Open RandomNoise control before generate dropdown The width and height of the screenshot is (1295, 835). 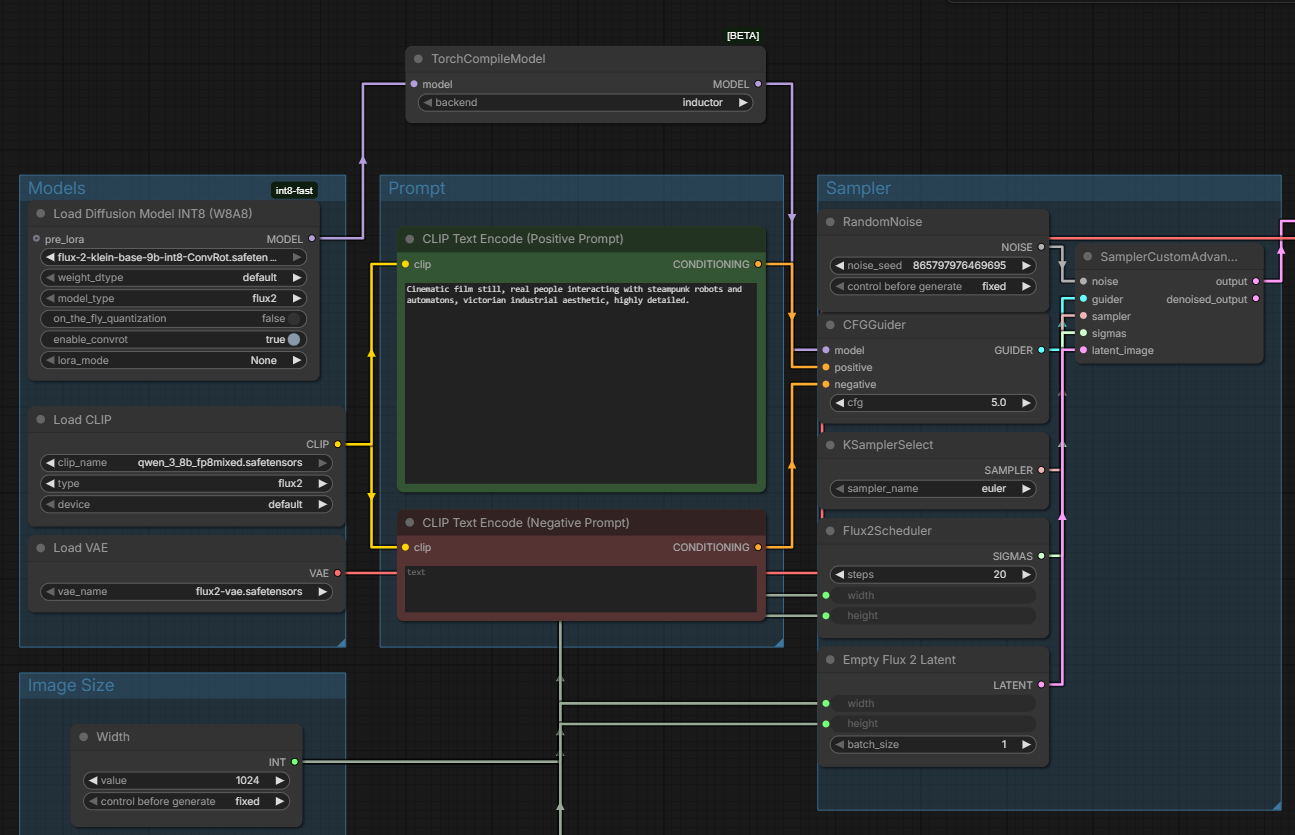coord(933,286)
